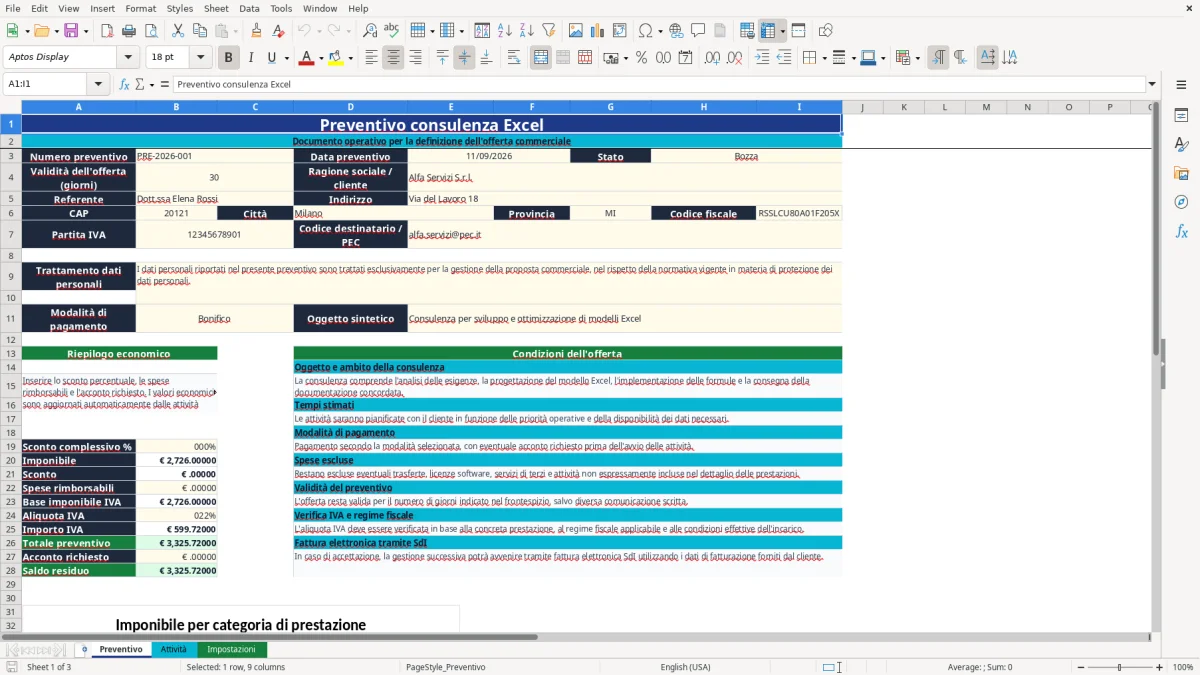Viewport: 1200px width, 675px height.
Task: Undo the last action
Action: pos(305,31)
